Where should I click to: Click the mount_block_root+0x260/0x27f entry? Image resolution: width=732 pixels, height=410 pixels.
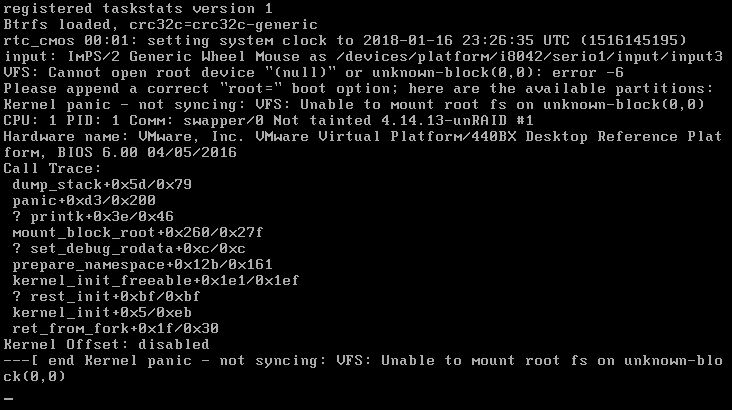tap(138, 232)
